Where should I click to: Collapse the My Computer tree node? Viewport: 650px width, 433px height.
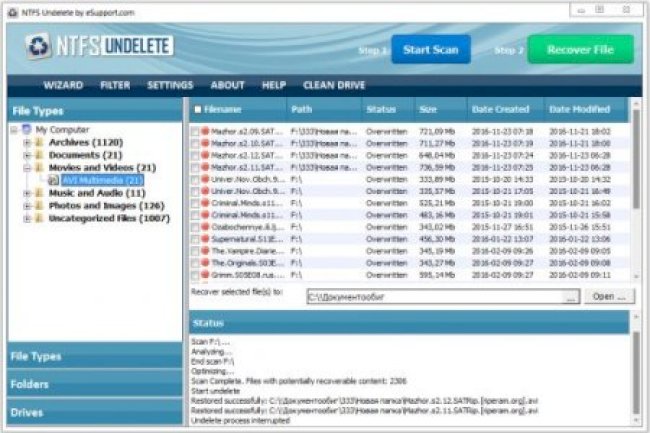(x=14, y=130)
